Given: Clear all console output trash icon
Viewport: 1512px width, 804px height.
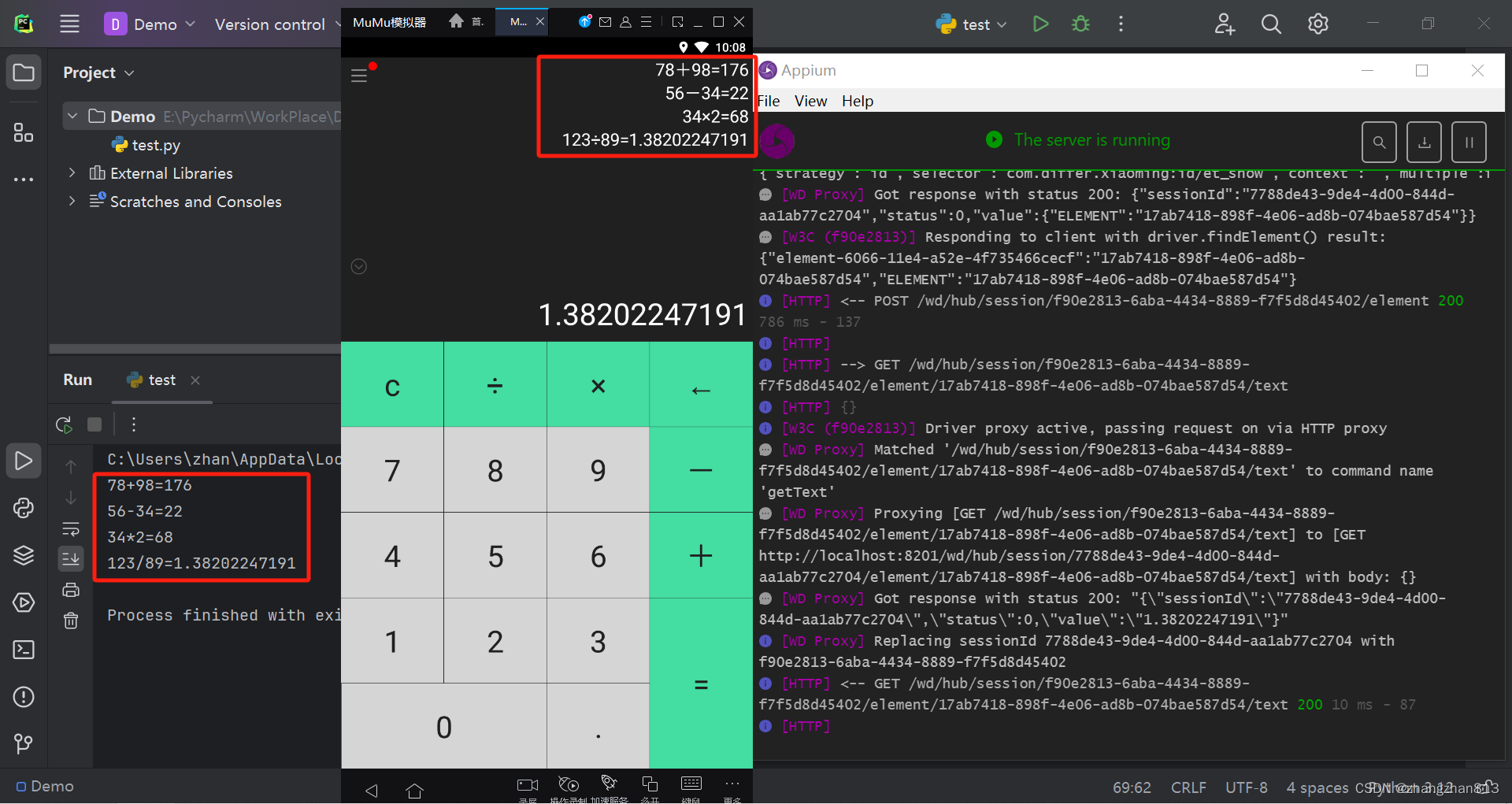Looking at the screenshot, I should click(71, 621).
